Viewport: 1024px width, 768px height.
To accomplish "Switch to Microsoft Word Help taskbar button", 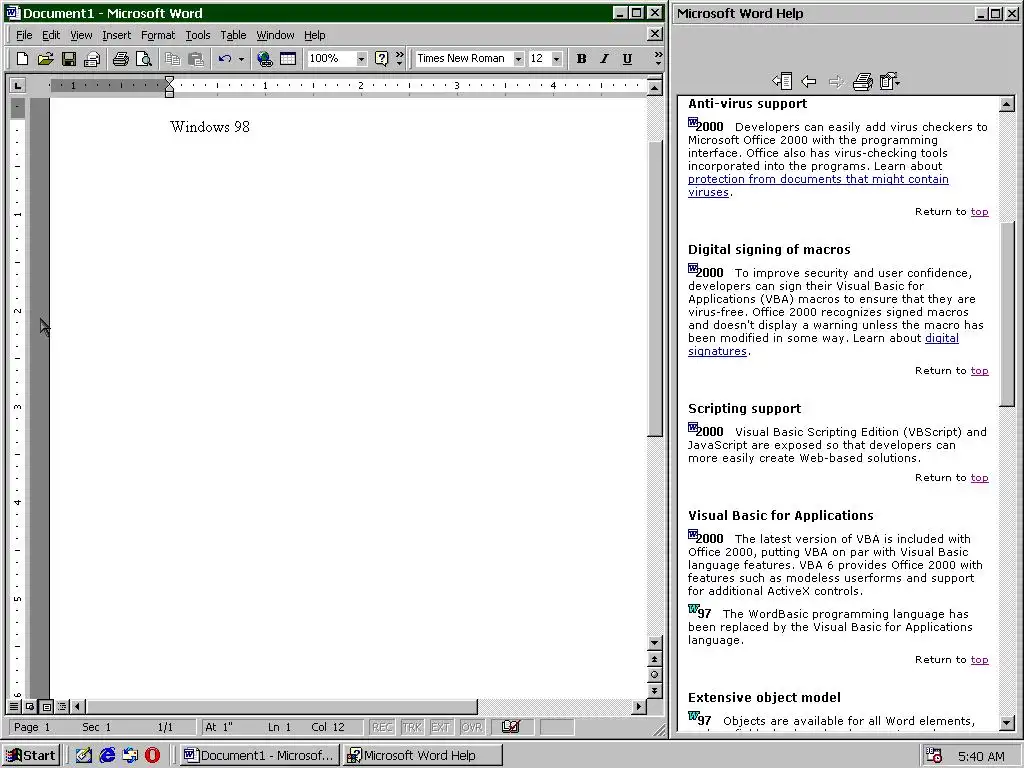I will (422, 756).
